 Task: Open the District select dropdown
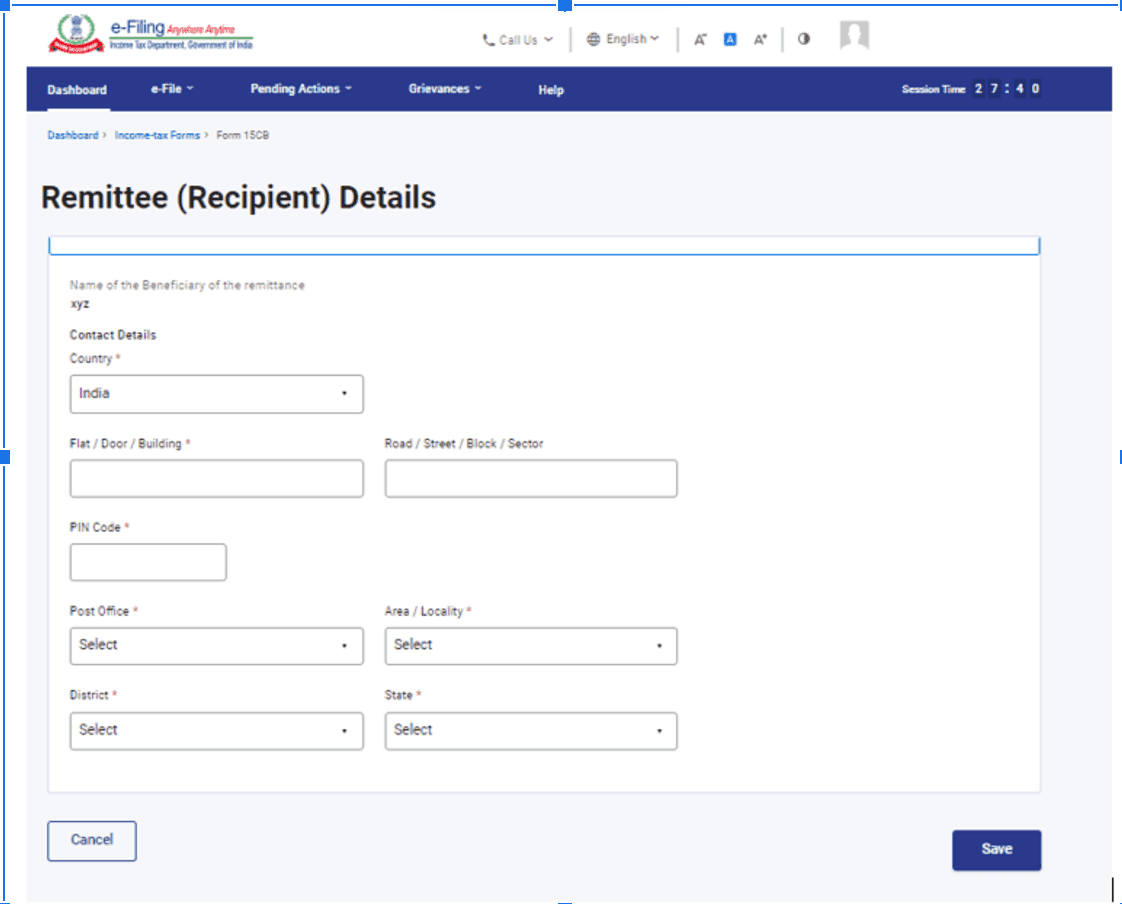pyautogui.click(x=215, y=731)
